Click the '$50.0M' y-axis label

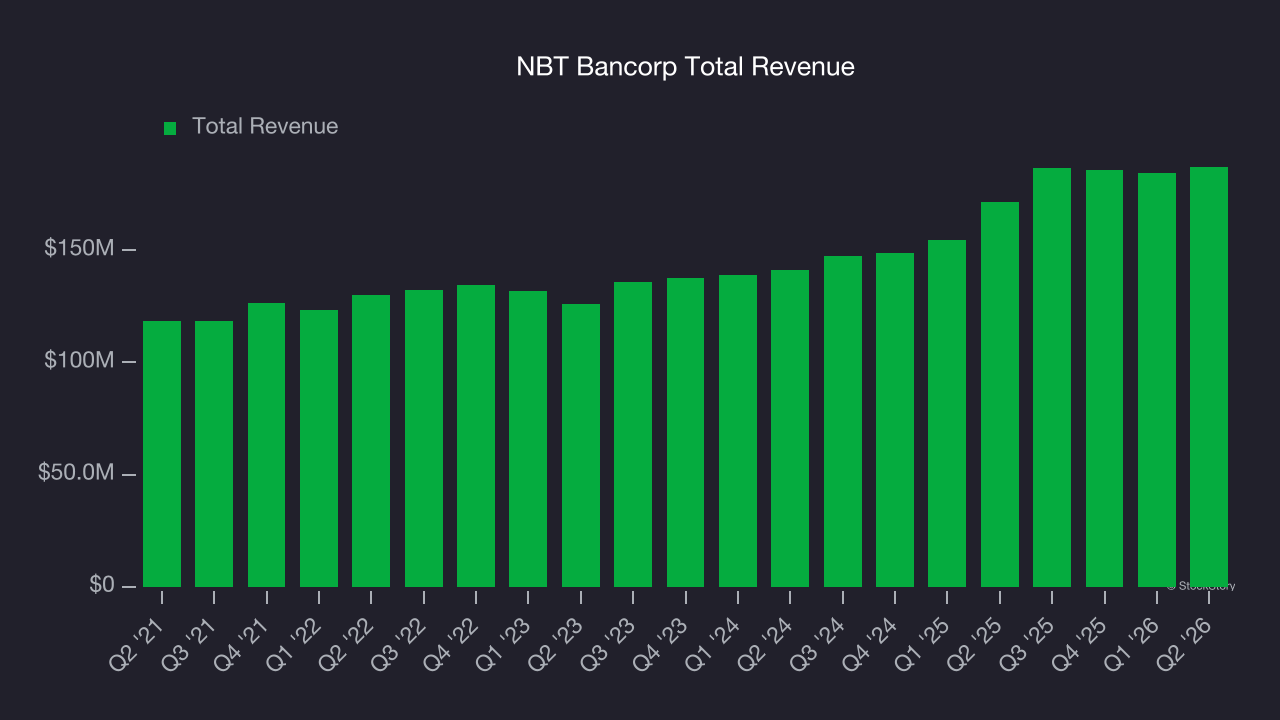pyautogui.click(x=76, y=472)
